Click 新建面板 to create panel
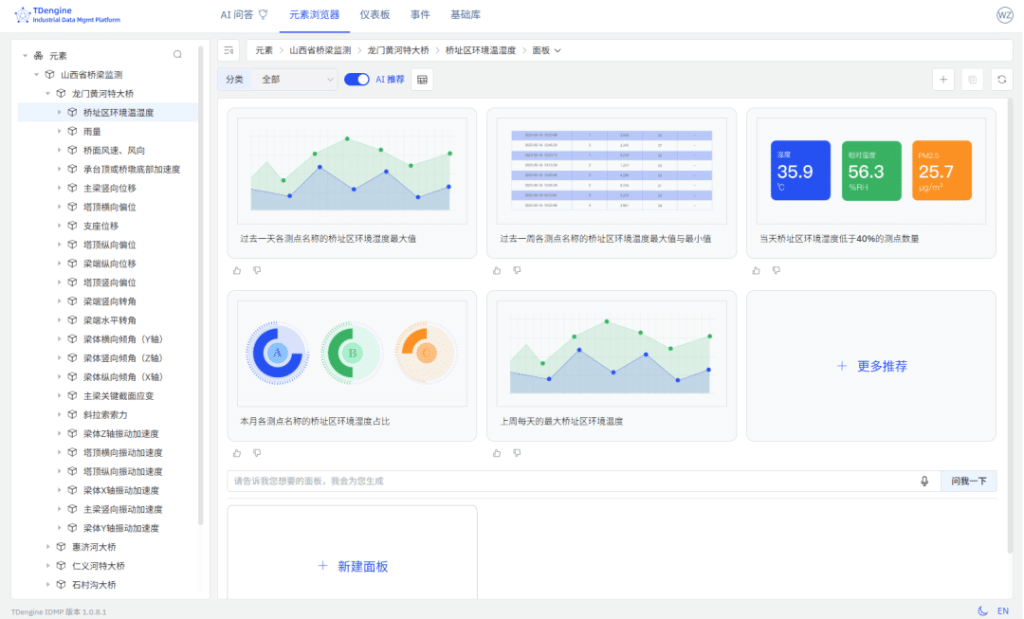 [x=353, y=567]
